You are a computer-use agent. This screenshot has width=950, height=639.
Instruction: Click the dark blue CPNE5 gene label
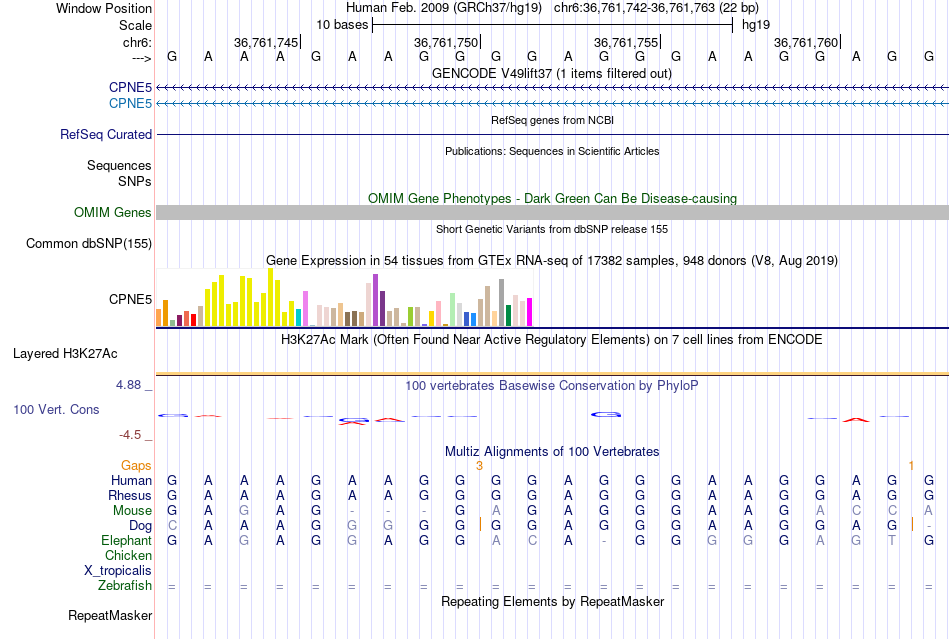[130, 87]
